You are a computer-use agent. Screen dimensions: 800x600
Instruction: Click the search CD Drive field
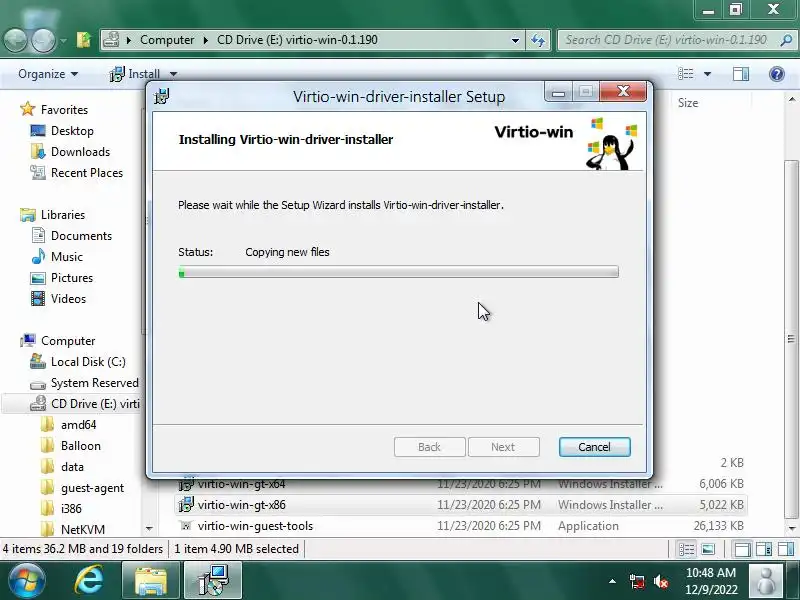pos(668,40)
